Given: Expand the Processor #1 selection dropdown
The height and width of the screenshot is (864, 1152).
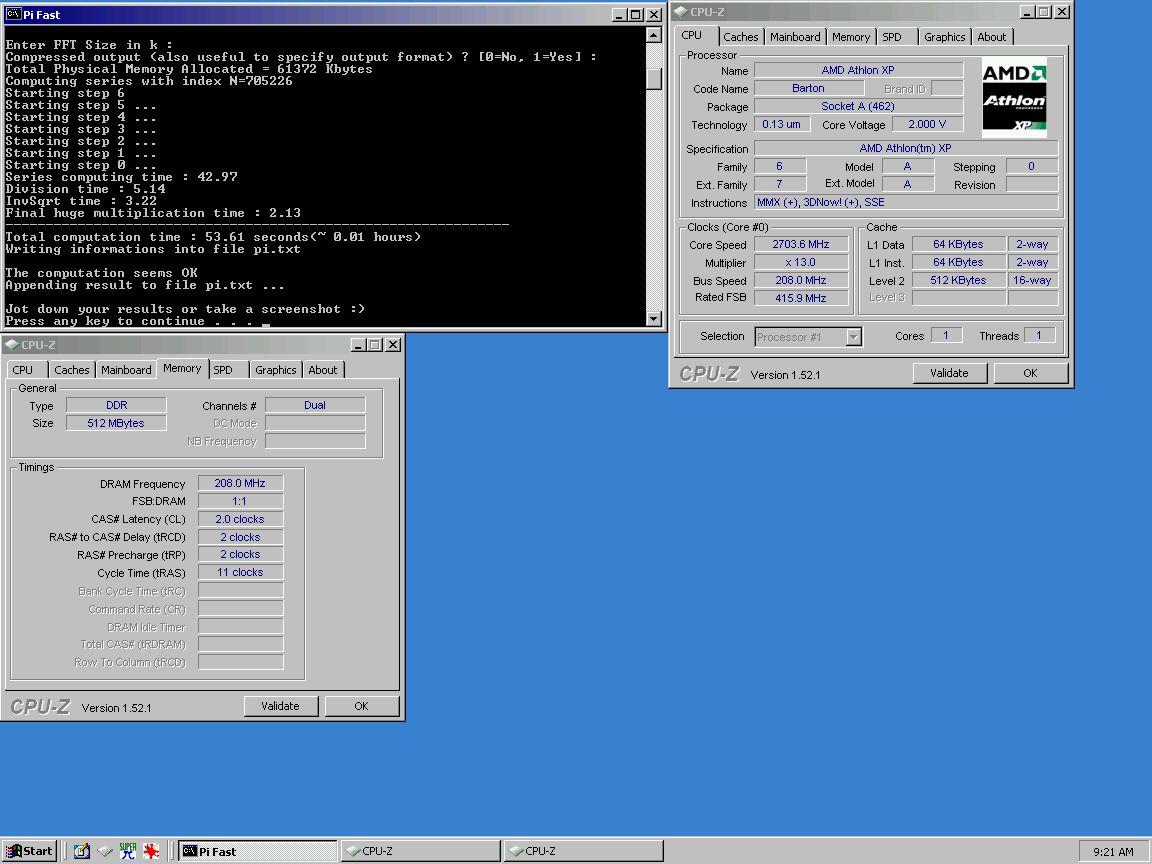Looking at the screenshot, I should (853, 336).
